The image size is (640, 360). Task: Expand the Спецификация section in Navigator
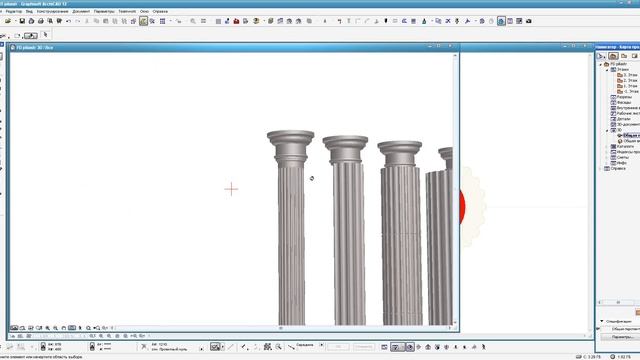coord(602,321)
